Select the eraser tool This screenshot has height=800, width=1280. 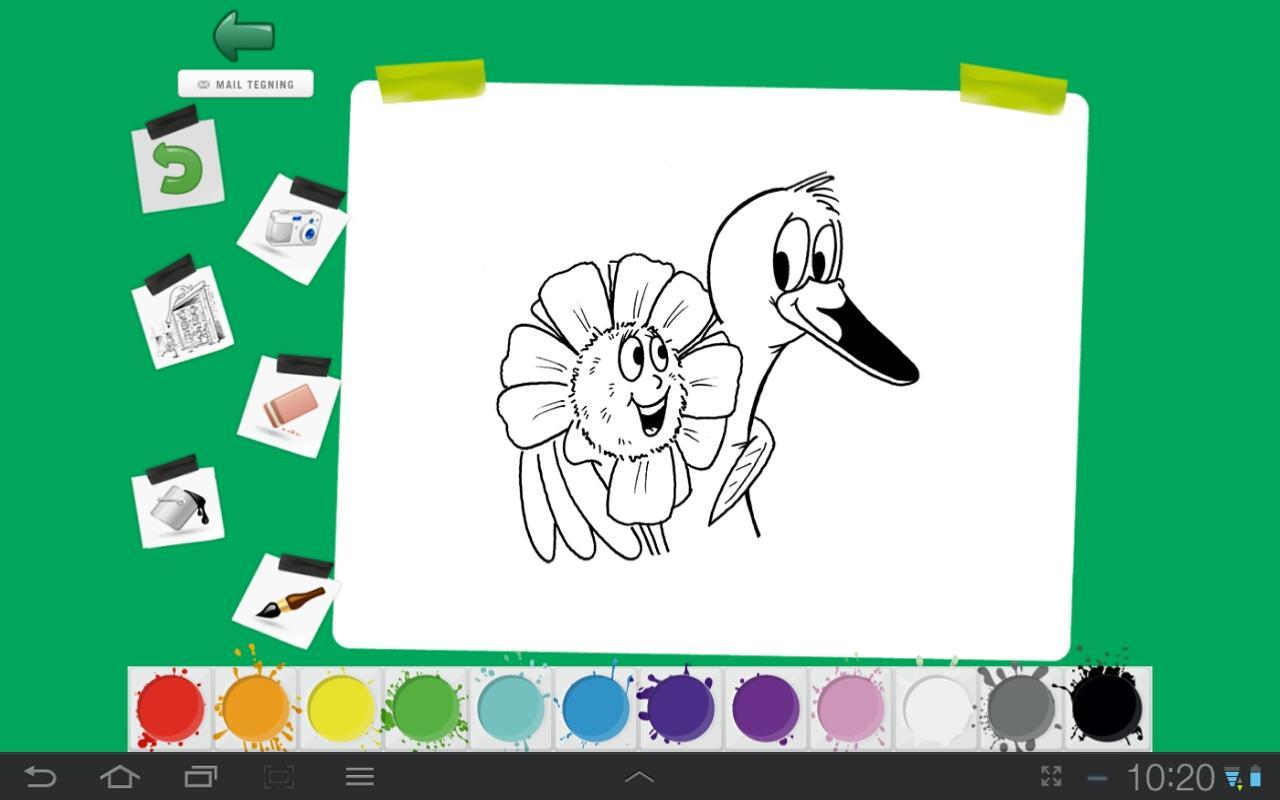click(x=290, y=406)
